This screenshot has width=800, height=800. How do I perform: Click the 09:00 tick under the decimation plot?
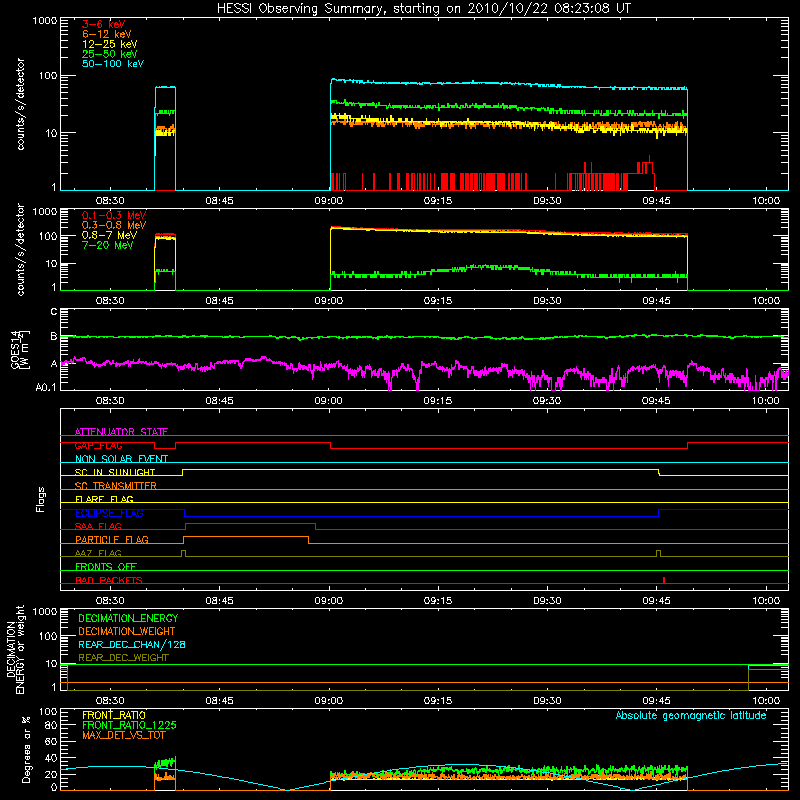329,701
